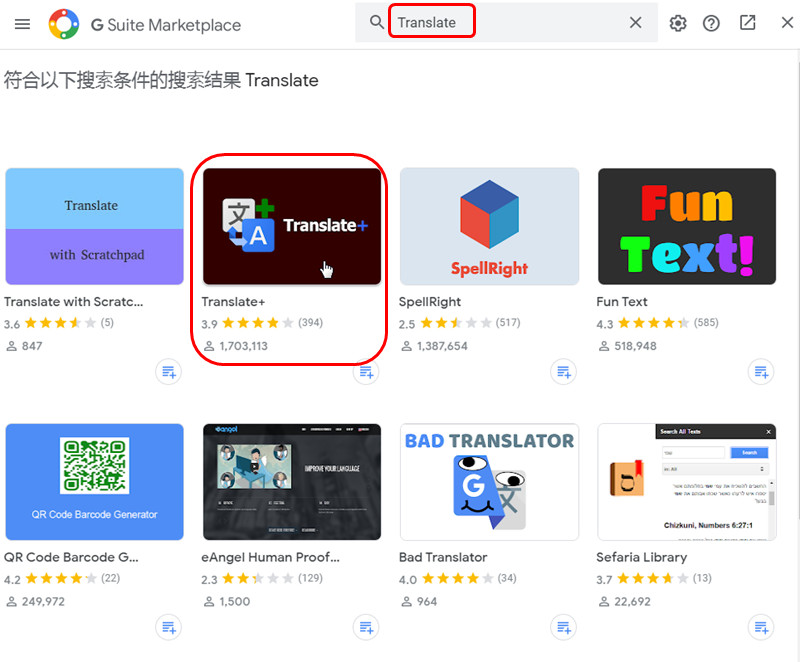This screenshot has width=800, height=662.
Task: Add Fun Text to list icon
Action: click(761, 372)
